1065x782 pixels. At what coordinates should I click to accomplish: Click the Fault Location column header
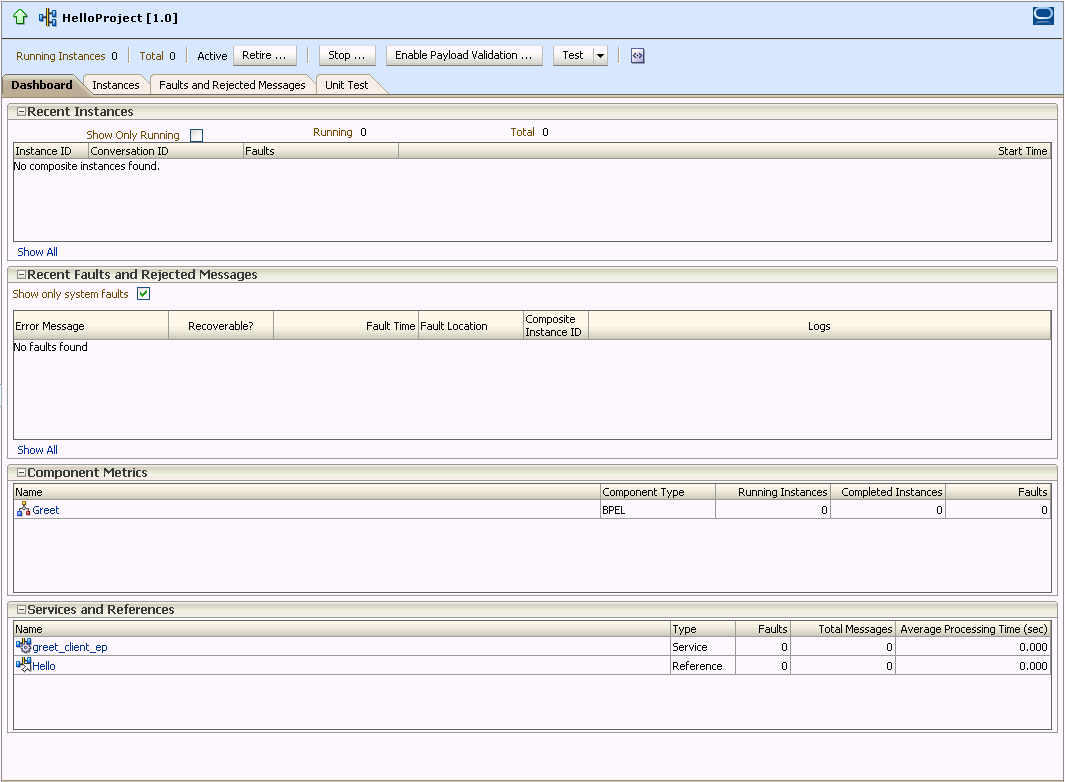470,325
